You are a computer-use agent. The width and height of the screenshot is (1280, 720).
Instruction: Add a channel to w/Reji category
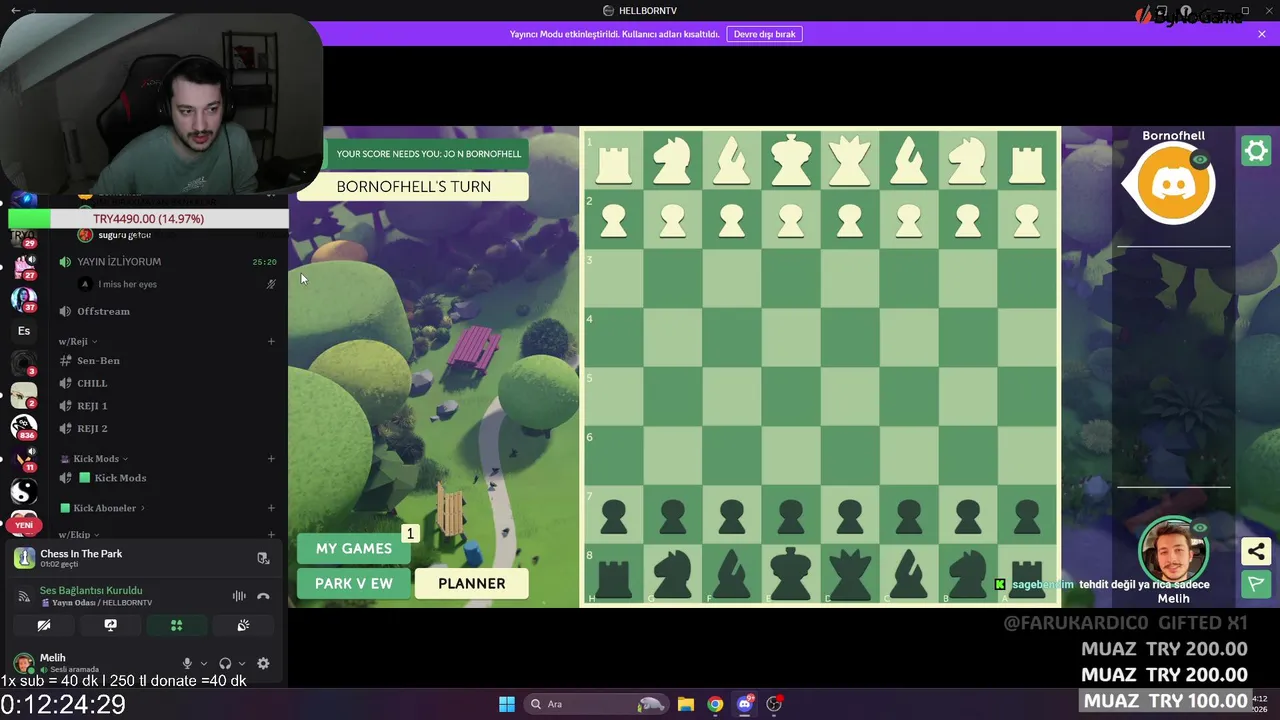(x=271, y=341)
